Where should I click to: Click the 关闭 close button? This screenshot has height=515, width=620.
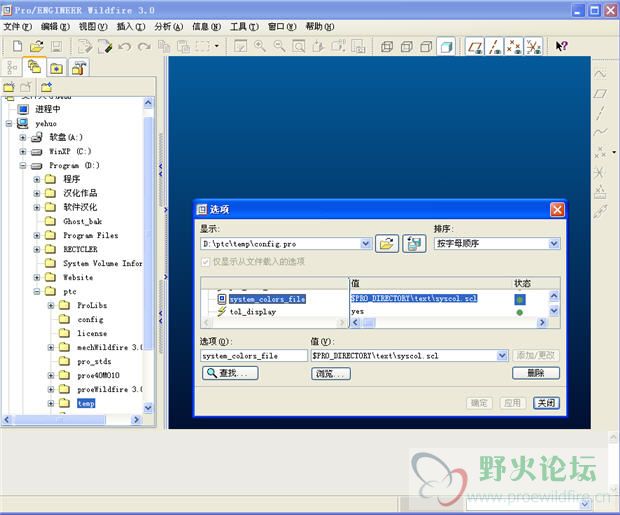click(546, 403)
